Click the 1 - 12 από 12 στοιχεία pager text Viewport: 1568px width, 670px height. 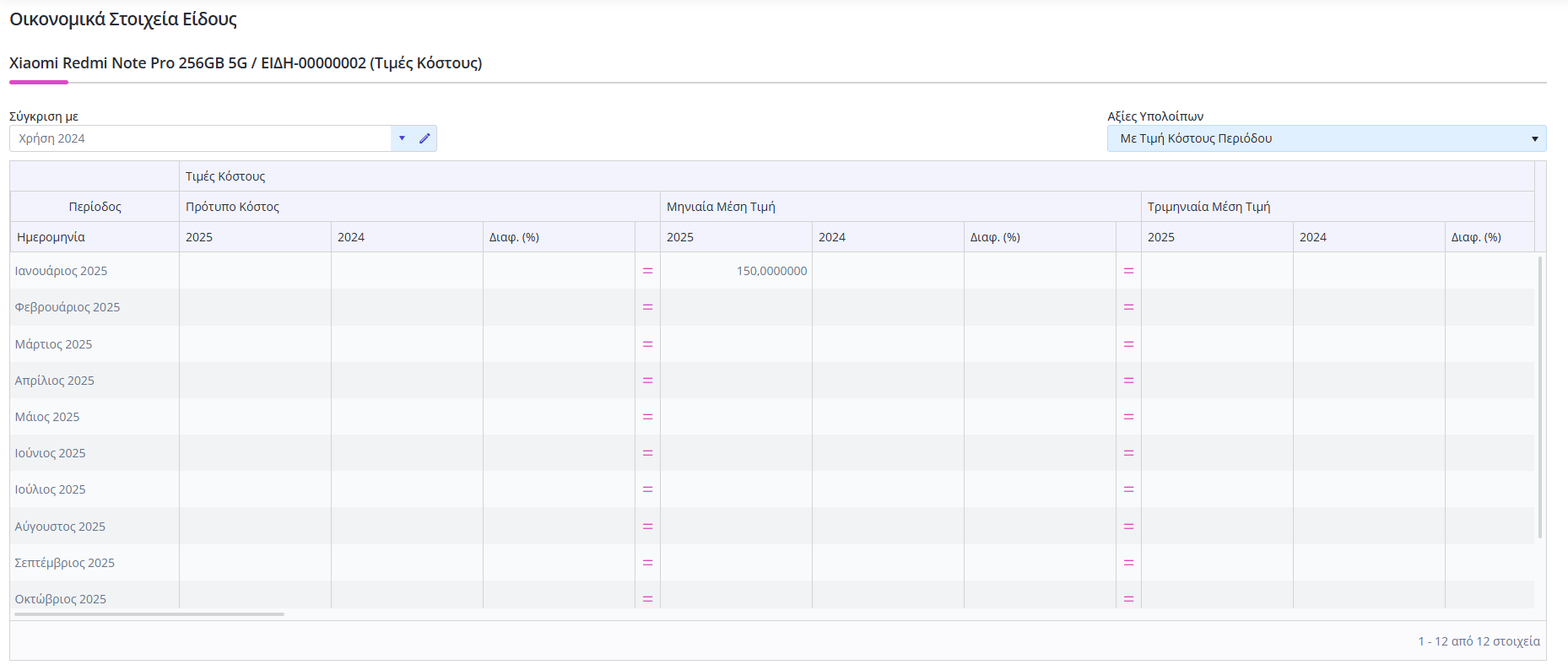1479,641
